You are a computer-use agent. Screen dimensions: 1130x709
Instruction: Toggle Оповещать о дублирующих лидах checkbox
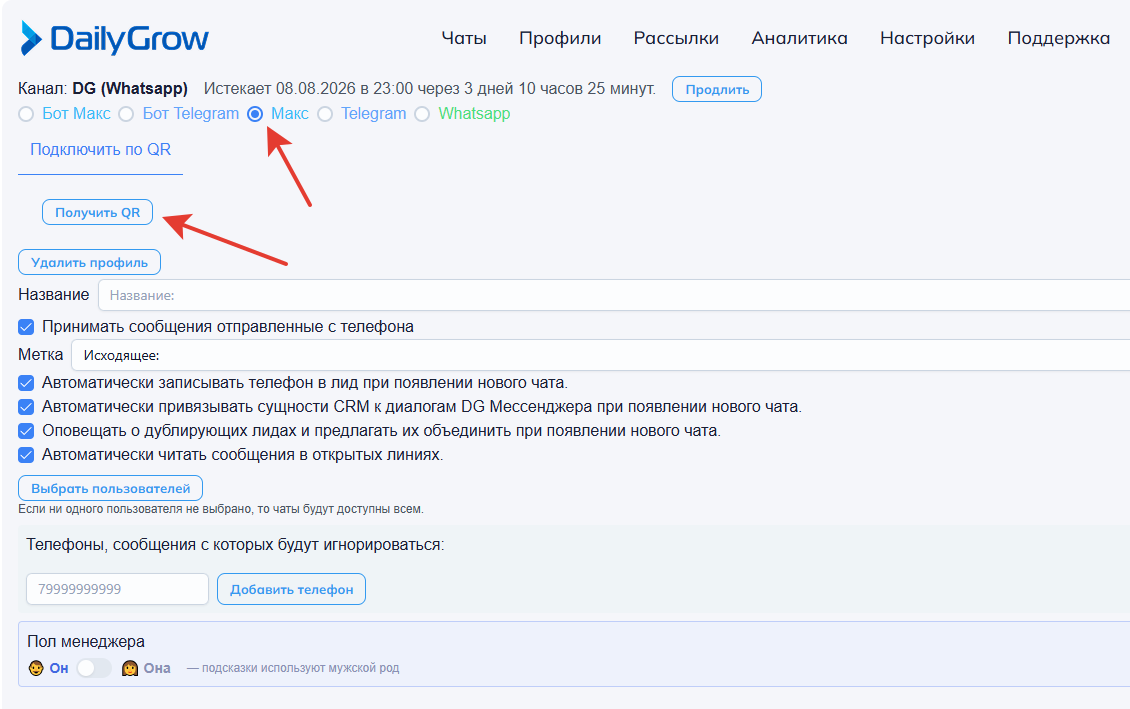[x=26, y=431]
